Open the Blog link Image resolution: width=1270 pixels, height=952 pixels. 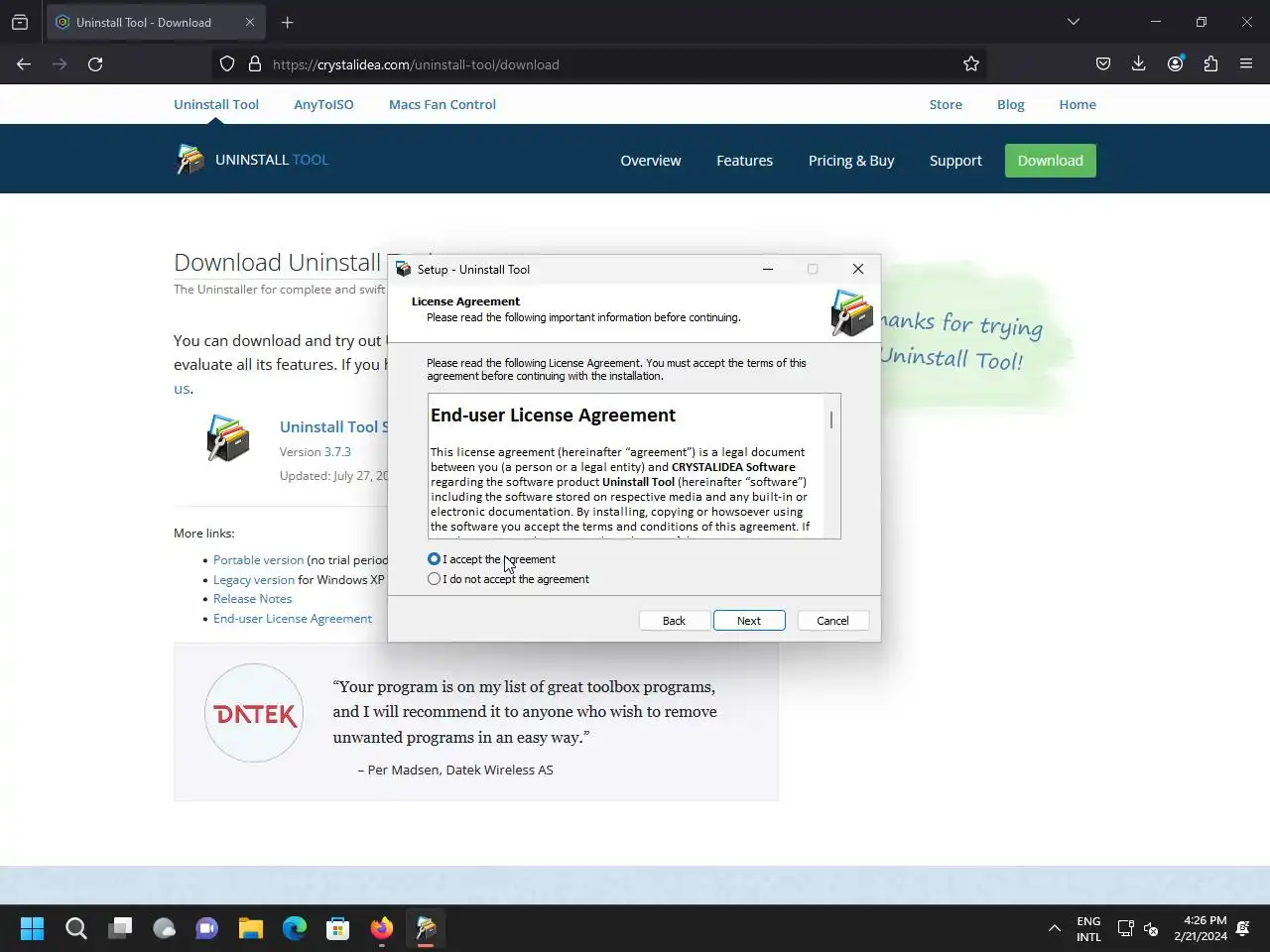pyautogui.click(x=1011, y=104)
